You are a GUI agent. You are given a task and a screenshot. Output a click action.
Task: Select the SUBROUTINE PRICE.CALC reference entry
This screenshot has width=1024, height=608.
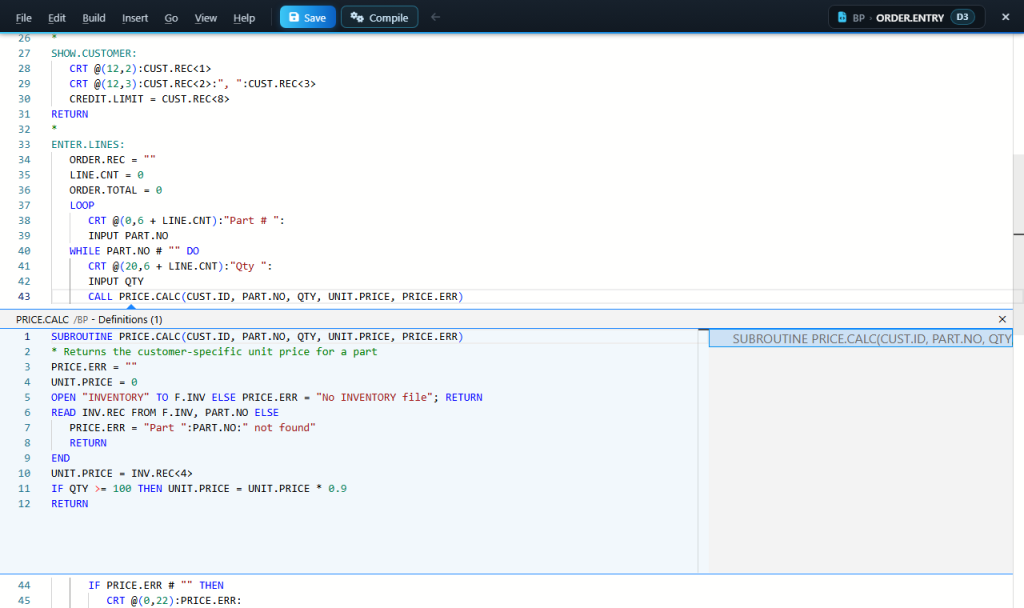(861, 338)
